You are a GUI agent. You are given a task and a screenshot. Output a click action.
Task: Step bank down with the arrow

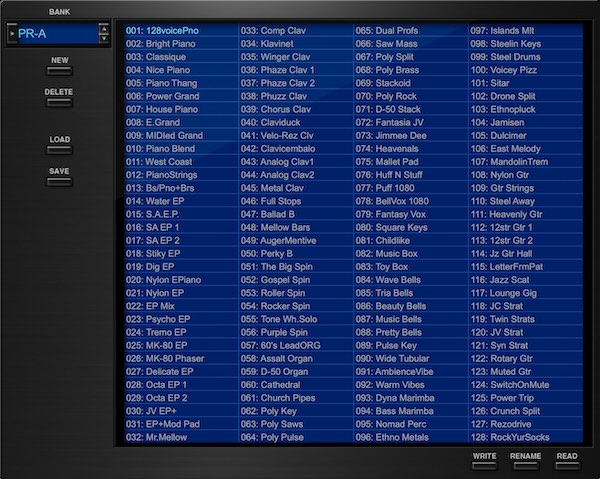click(x=104, y=39)
